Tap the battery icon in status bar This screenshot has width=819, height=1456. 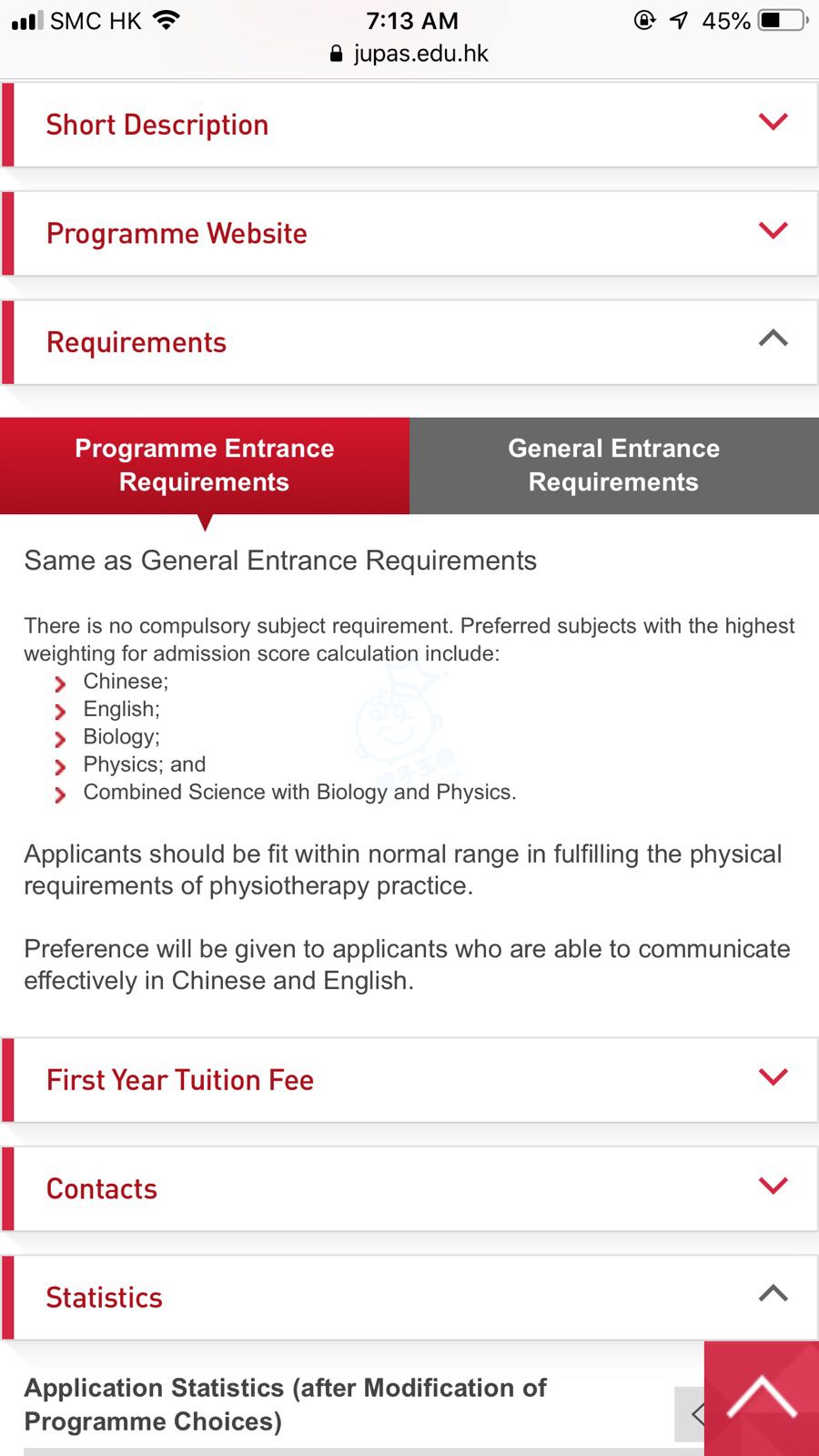coord(783,20)
